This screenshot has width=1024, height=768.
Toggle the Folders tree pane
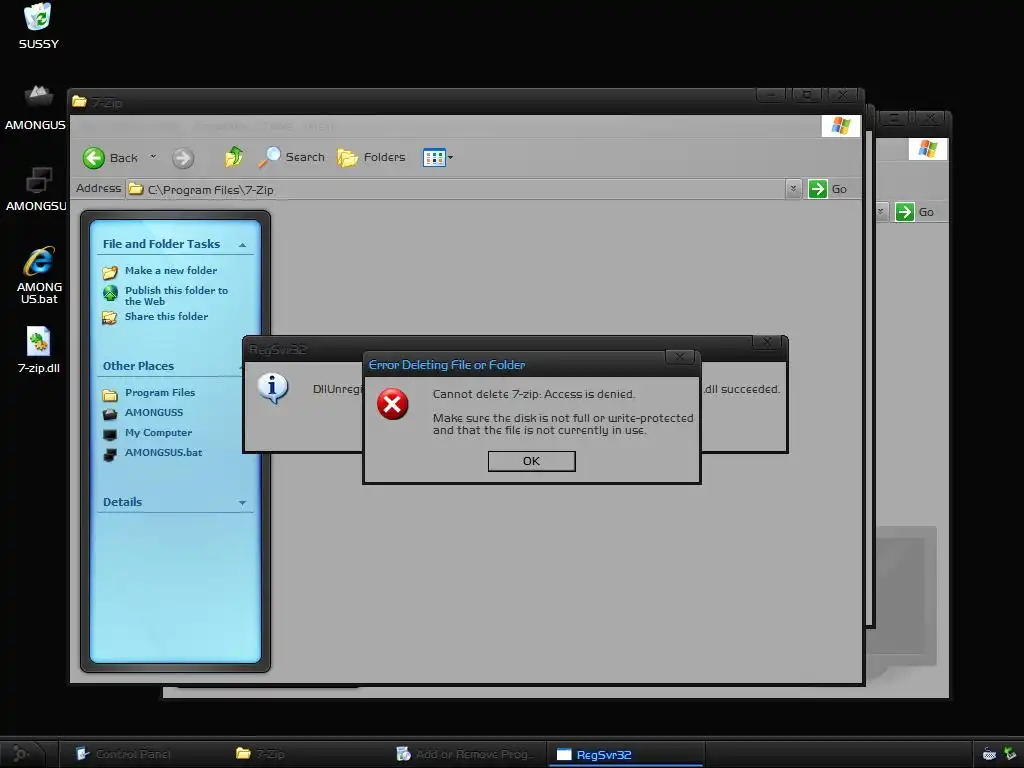tap(372, 157)
